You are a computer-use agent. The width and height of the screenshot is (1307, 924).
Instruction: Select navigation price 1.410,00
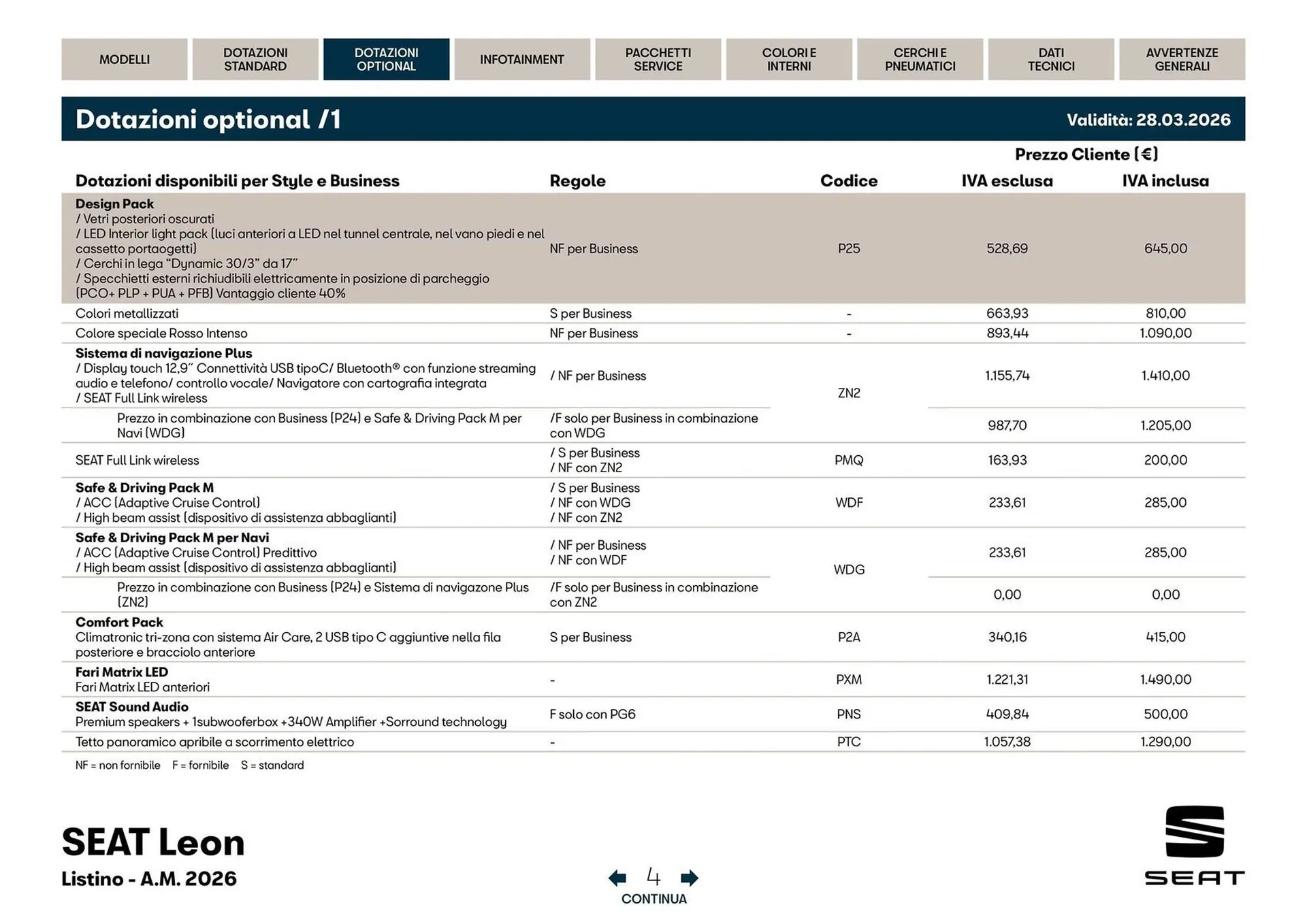pyautogui.click(x=1165, y=375)
